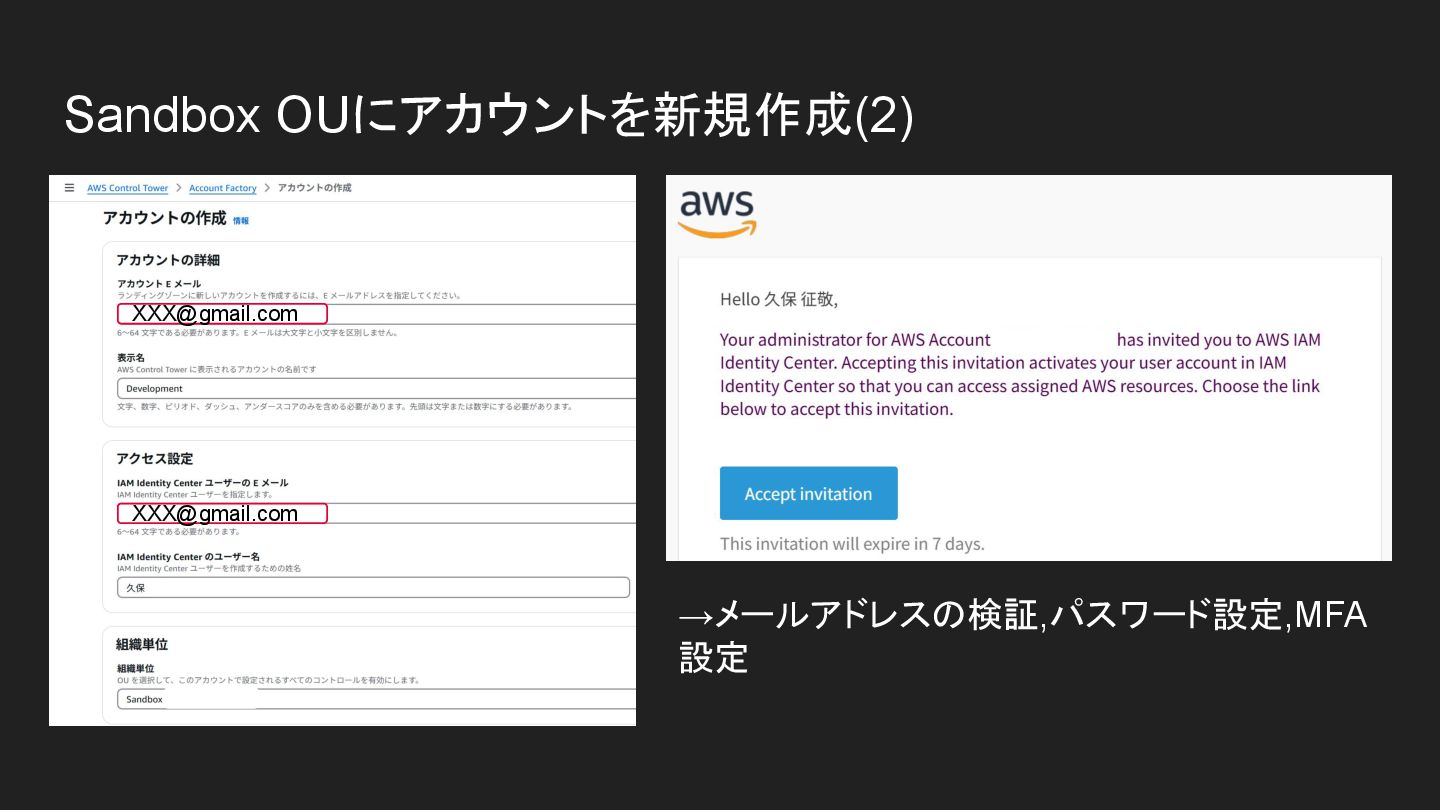Click the 表示名 field containing Development

pyautogui.click(x=375, y=388)
